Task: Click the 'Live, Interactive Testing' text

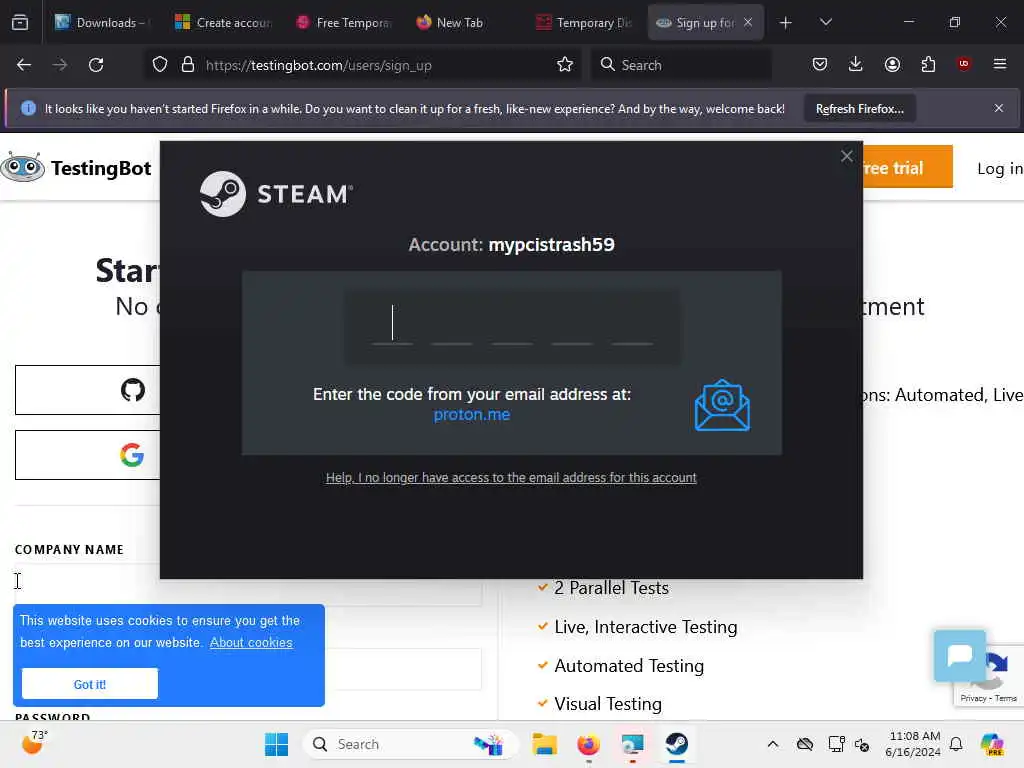Action: [645, 627]
